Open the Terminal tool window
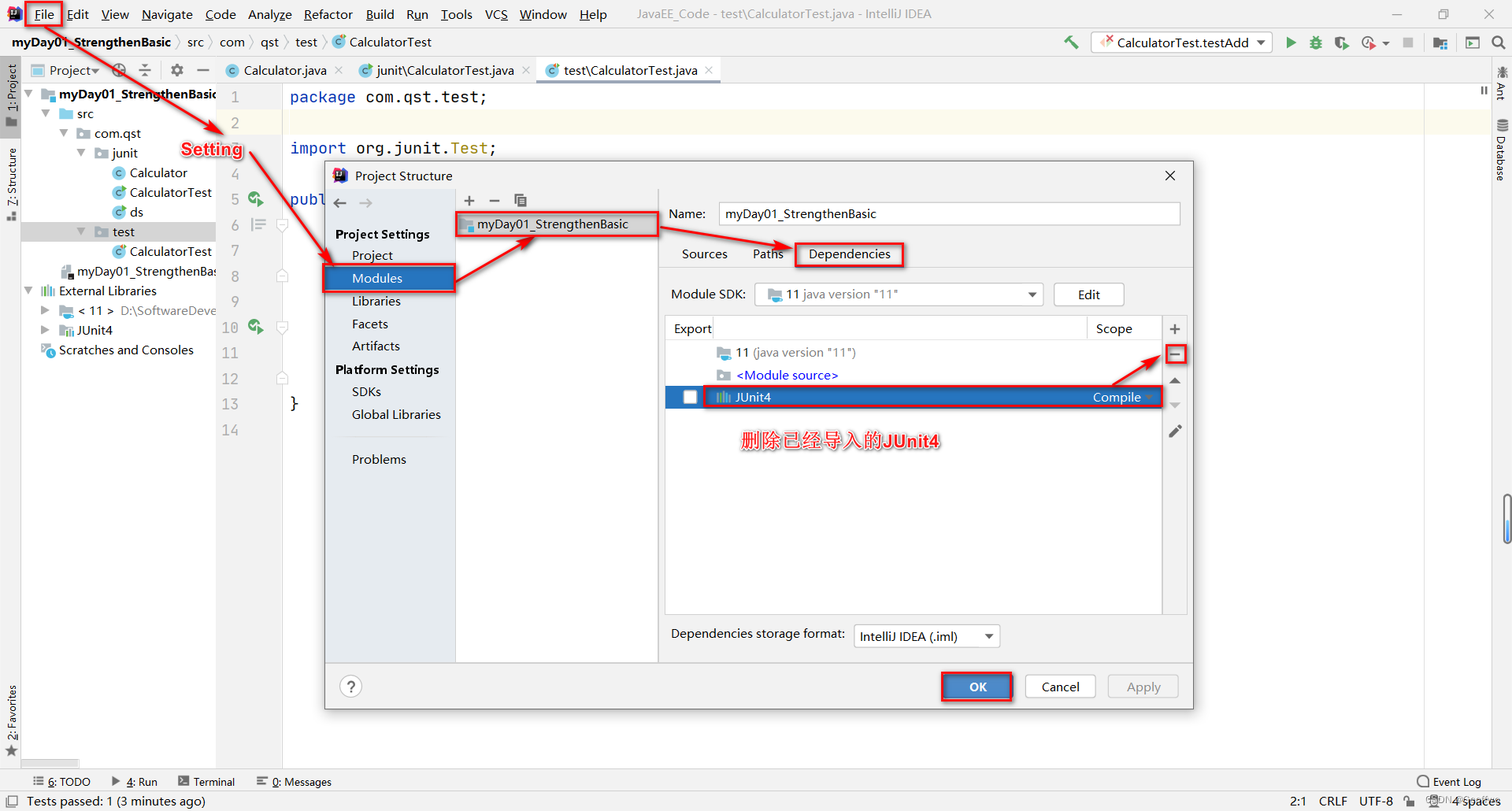Image resolution: width=1512 pixels, height=811 pixels. coord(206,782)
